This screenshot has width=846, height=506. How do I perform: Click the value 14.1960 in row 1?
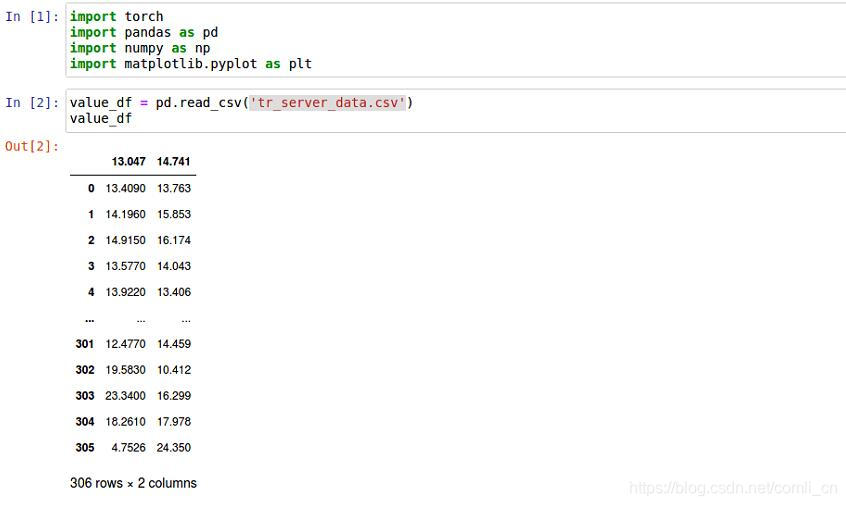pyautogui.click(x=126, y=214)
